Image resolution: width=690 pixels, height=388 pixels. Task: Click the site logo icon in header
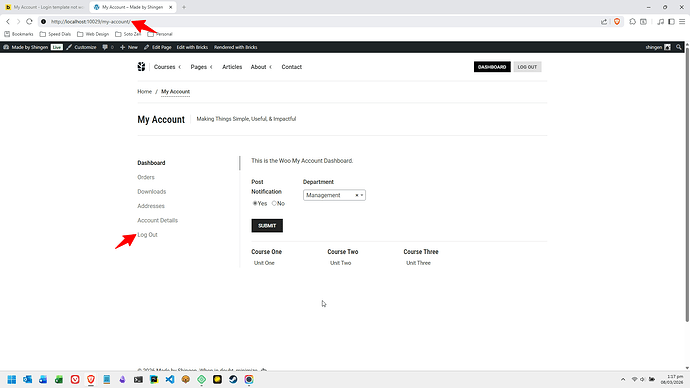pyautogui.click(x=141, y=67)
